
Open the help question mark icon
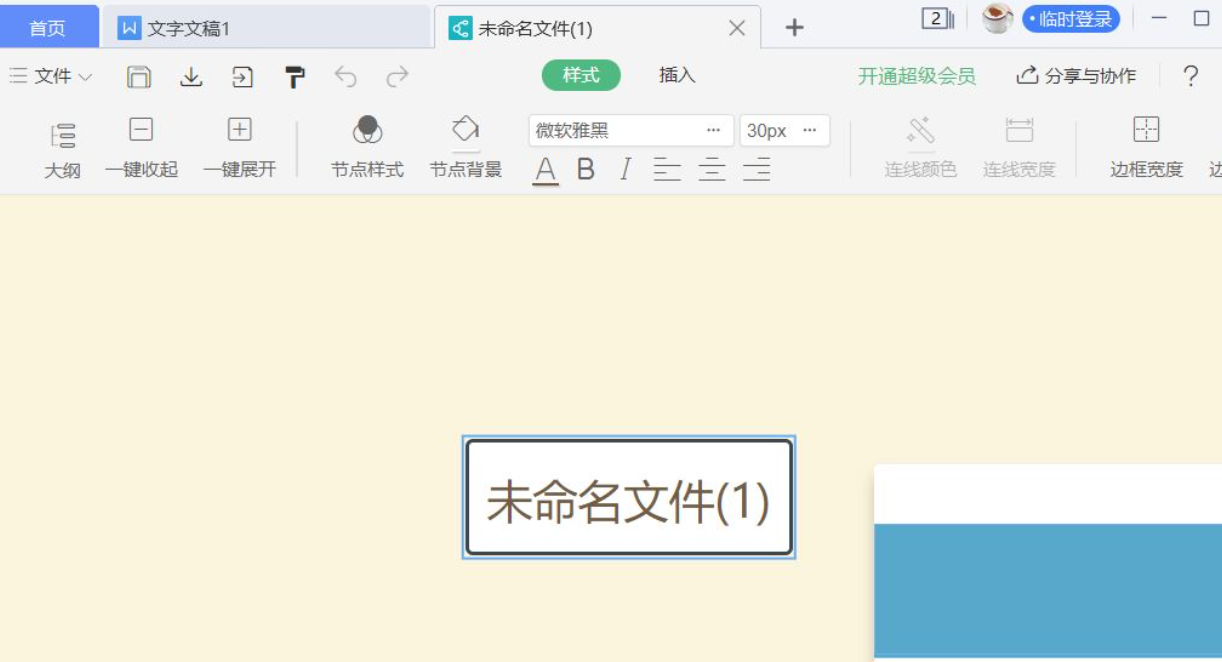click(x=1190, y=76)
